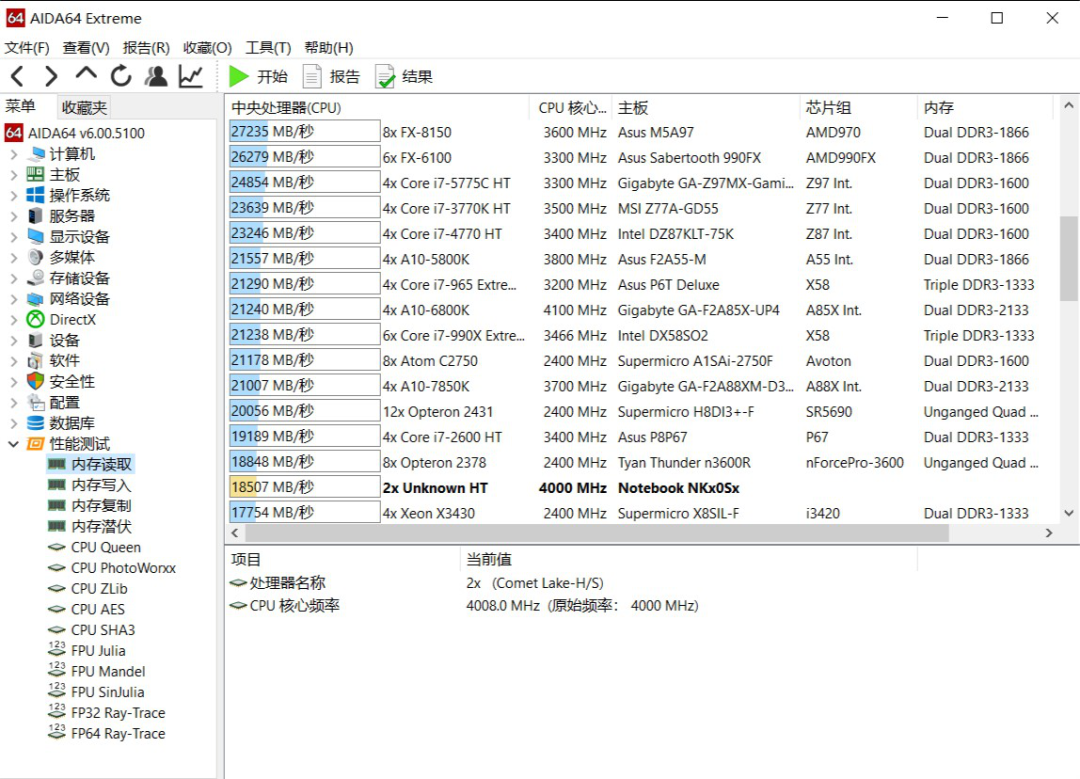This screenshot has width=1080, height=779.
Task: Go forward with the right arrow icon
Action: 51,76
